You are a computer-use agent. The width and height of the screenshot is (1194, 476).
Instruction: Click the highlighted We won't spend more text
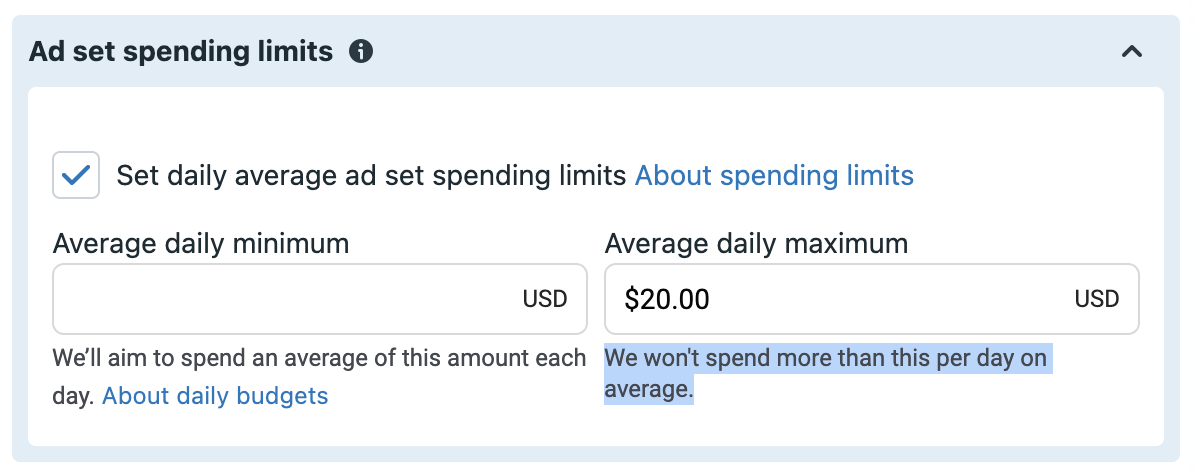pos(828,358)
